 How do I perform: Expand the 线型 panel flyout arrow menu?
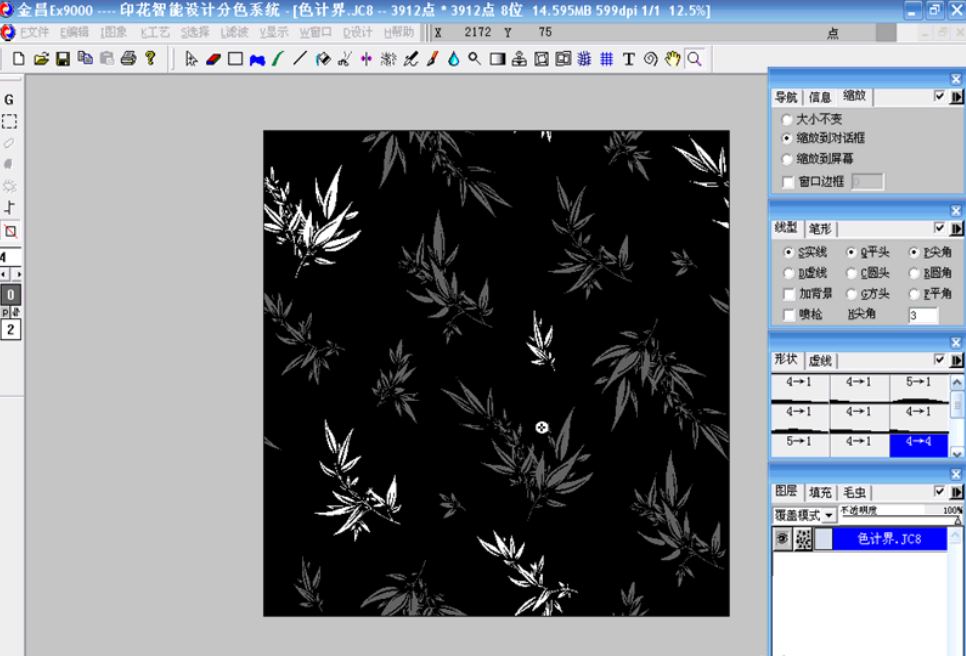[956, 229]
